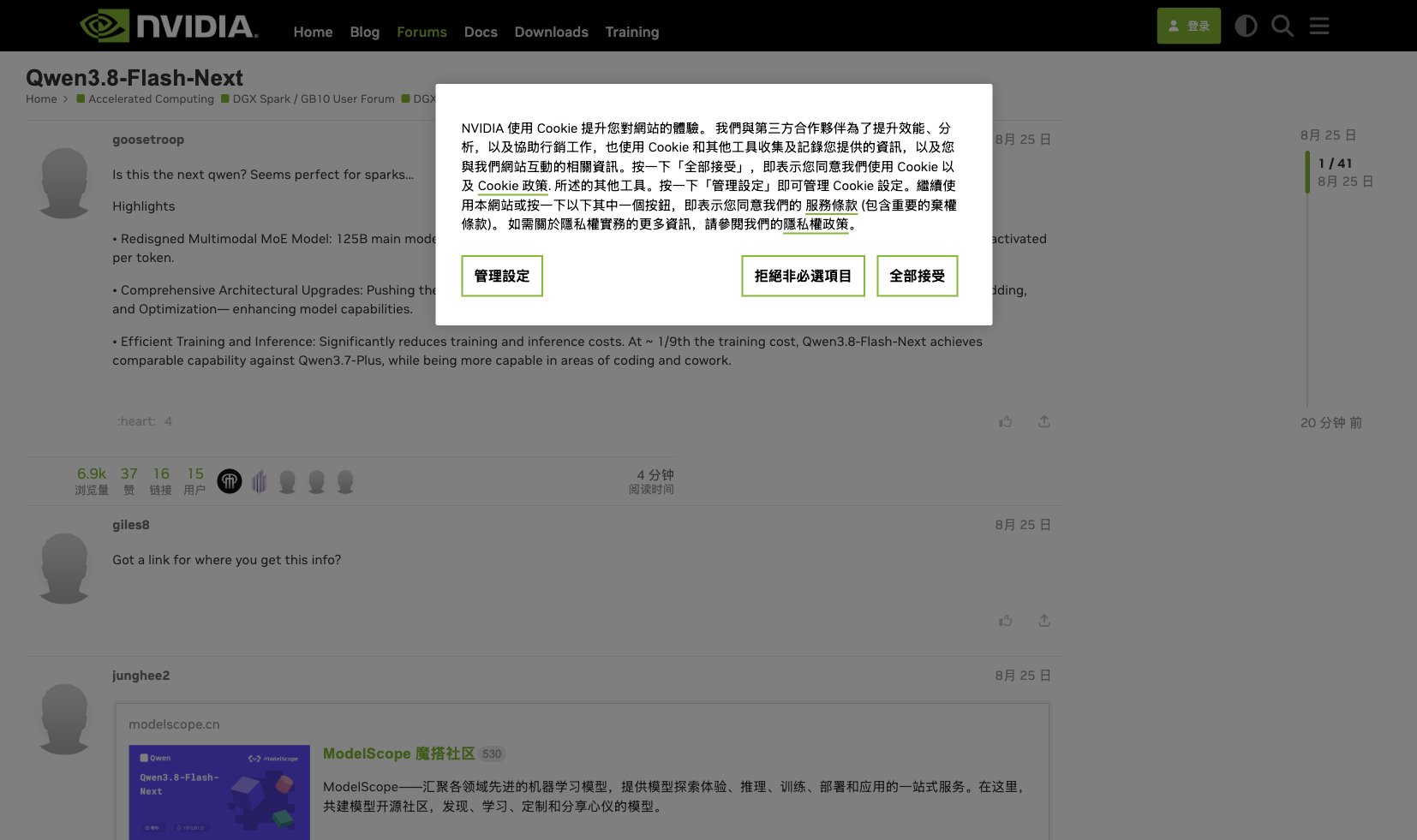The image size is (1417, 840).
Task: Click the 16 链接 links stat
Action: tap(161, 480)
